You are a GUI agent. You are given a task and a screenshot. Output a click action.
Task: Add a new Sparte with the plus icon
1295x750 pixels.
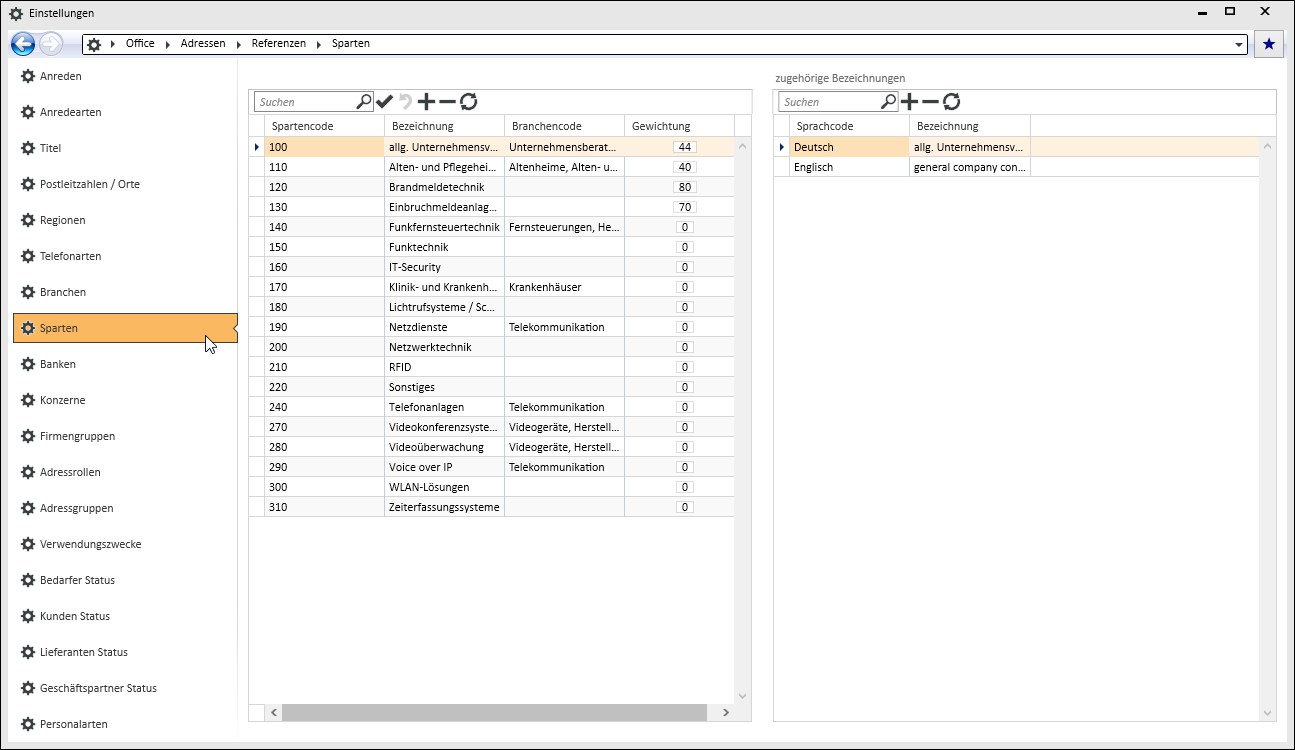(427, 101)
